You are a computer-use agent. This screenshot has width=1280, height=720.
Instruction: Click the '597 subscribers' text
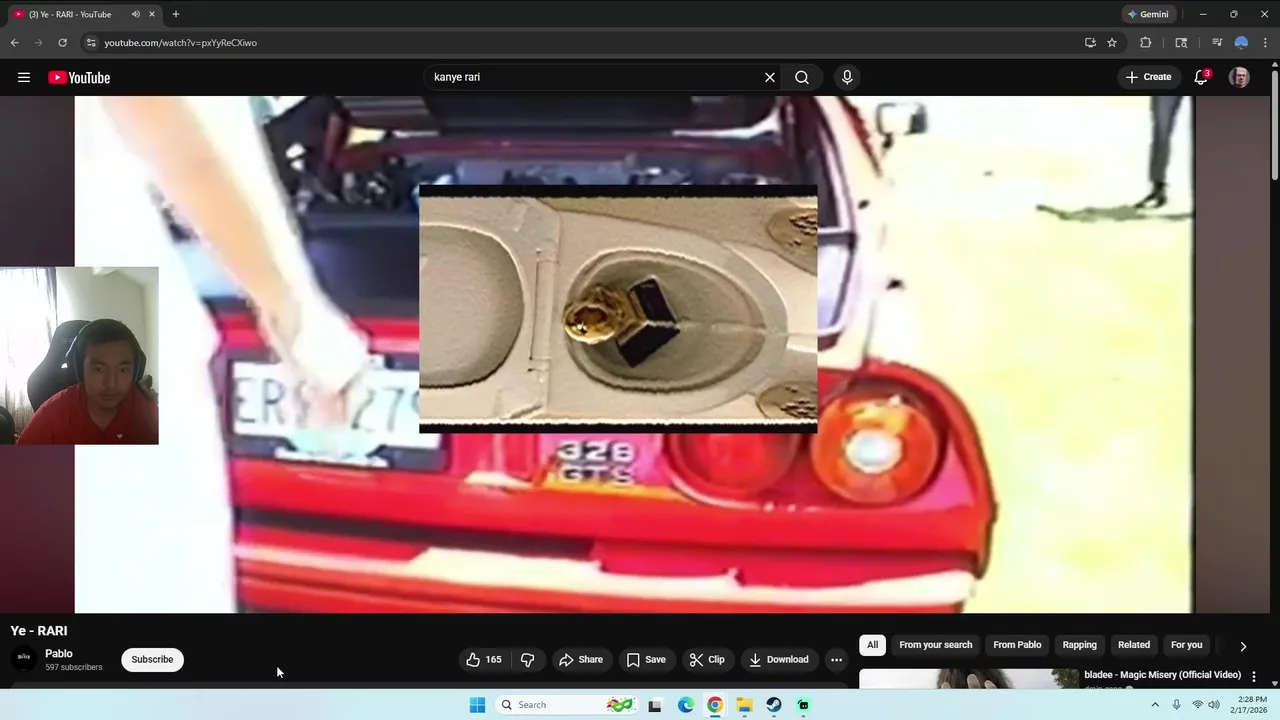tap(73, 667)
